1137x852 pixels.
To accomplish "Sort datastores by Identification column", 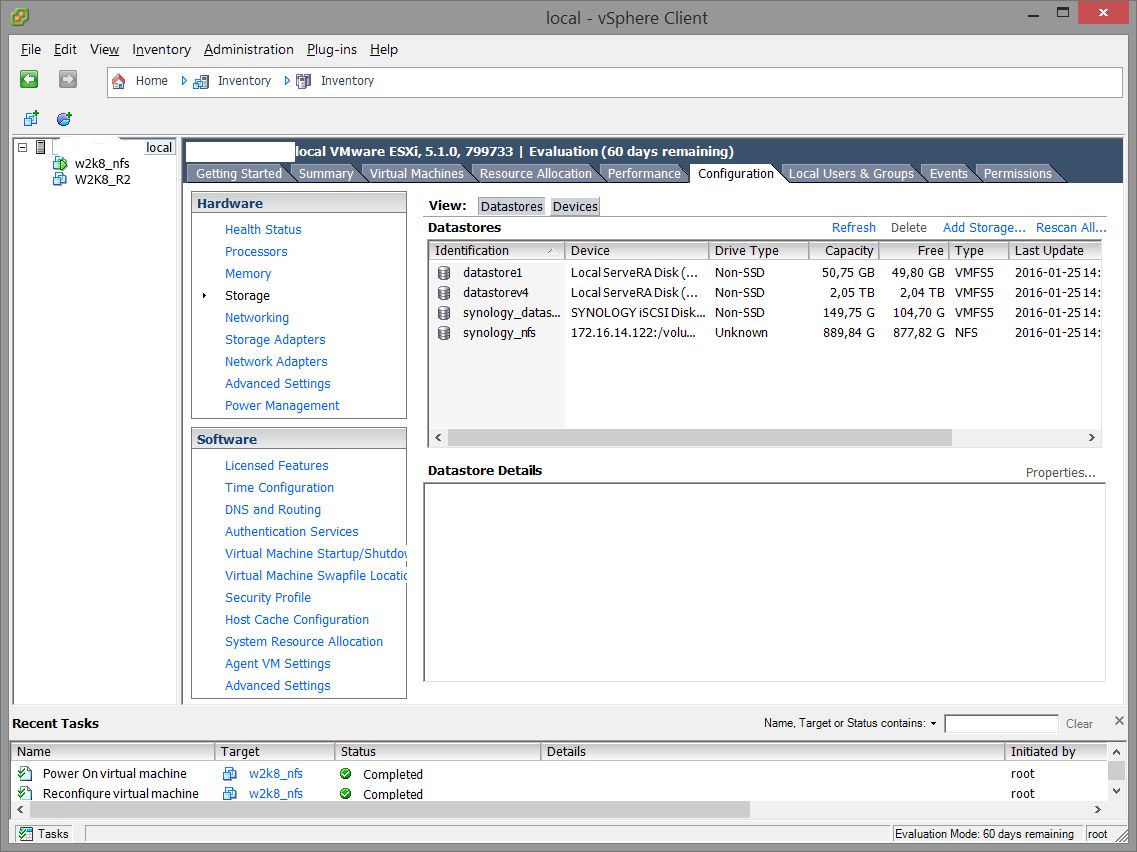I will click(x=496, y=251).
